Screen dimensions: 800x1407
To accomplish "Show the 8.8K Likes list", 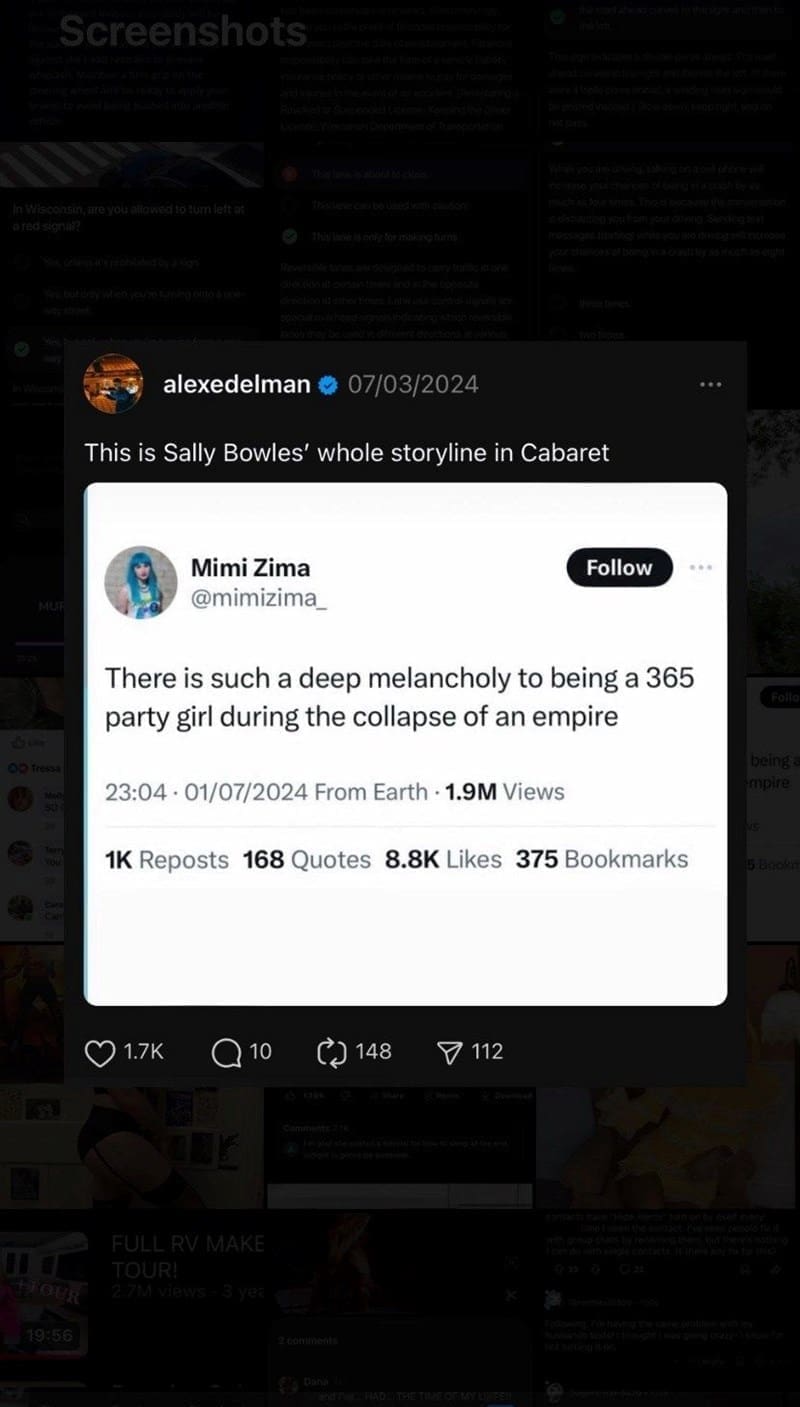I will (x=443, y=859).
